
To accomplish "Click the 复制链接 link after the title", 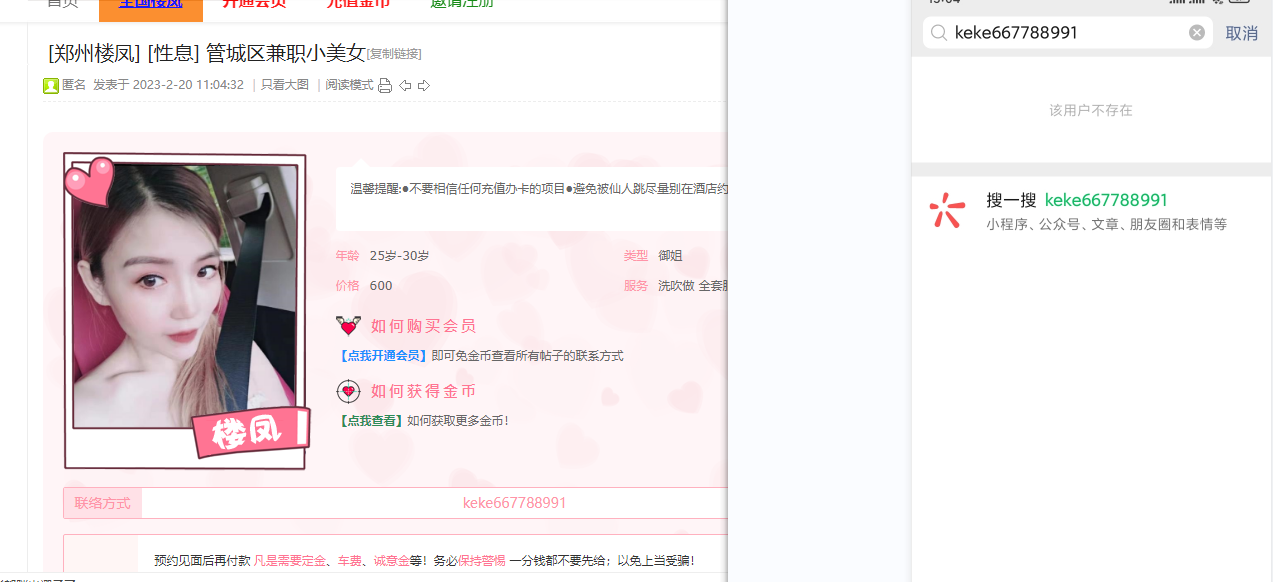I will pyautogui.click(x=394, y=54).
